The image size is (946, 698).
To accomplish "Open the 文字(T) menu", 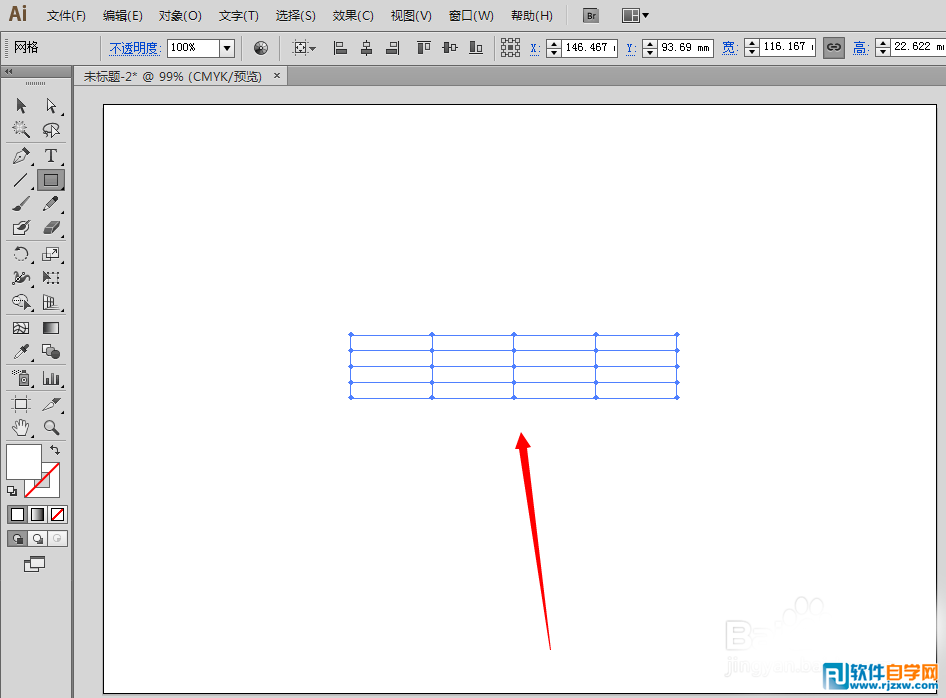I will pos(238,16).
